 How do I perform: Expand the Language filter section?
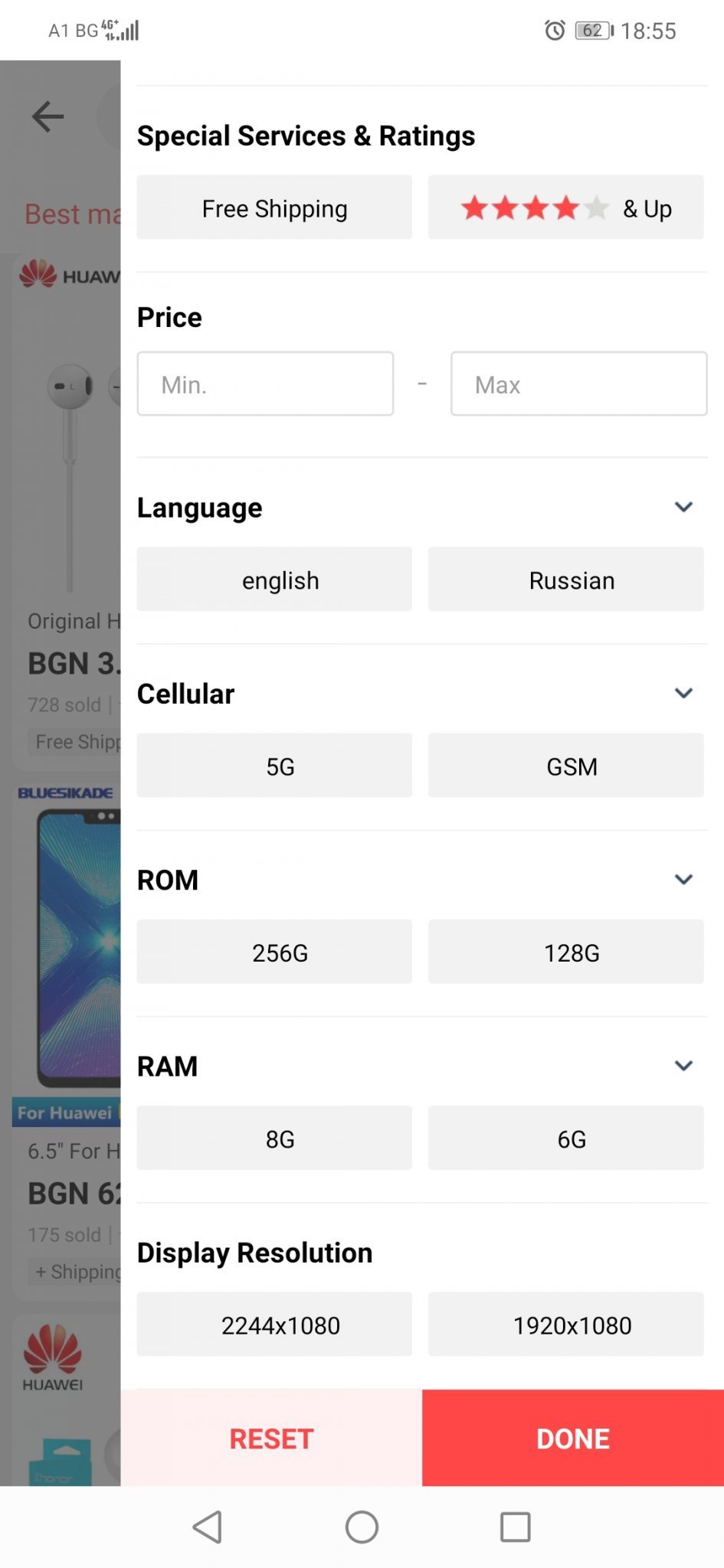point(683,507)
